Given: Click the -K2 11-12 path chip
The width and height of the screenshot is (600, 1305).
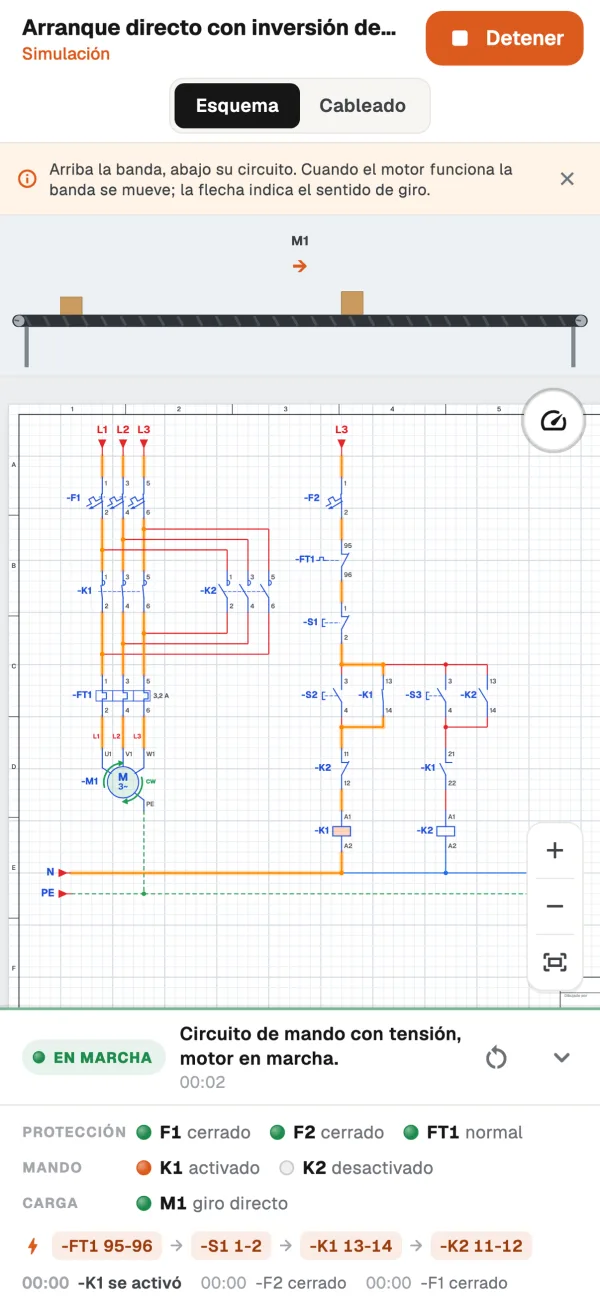Looking at the screenshot, I should tap(482, 1246).
